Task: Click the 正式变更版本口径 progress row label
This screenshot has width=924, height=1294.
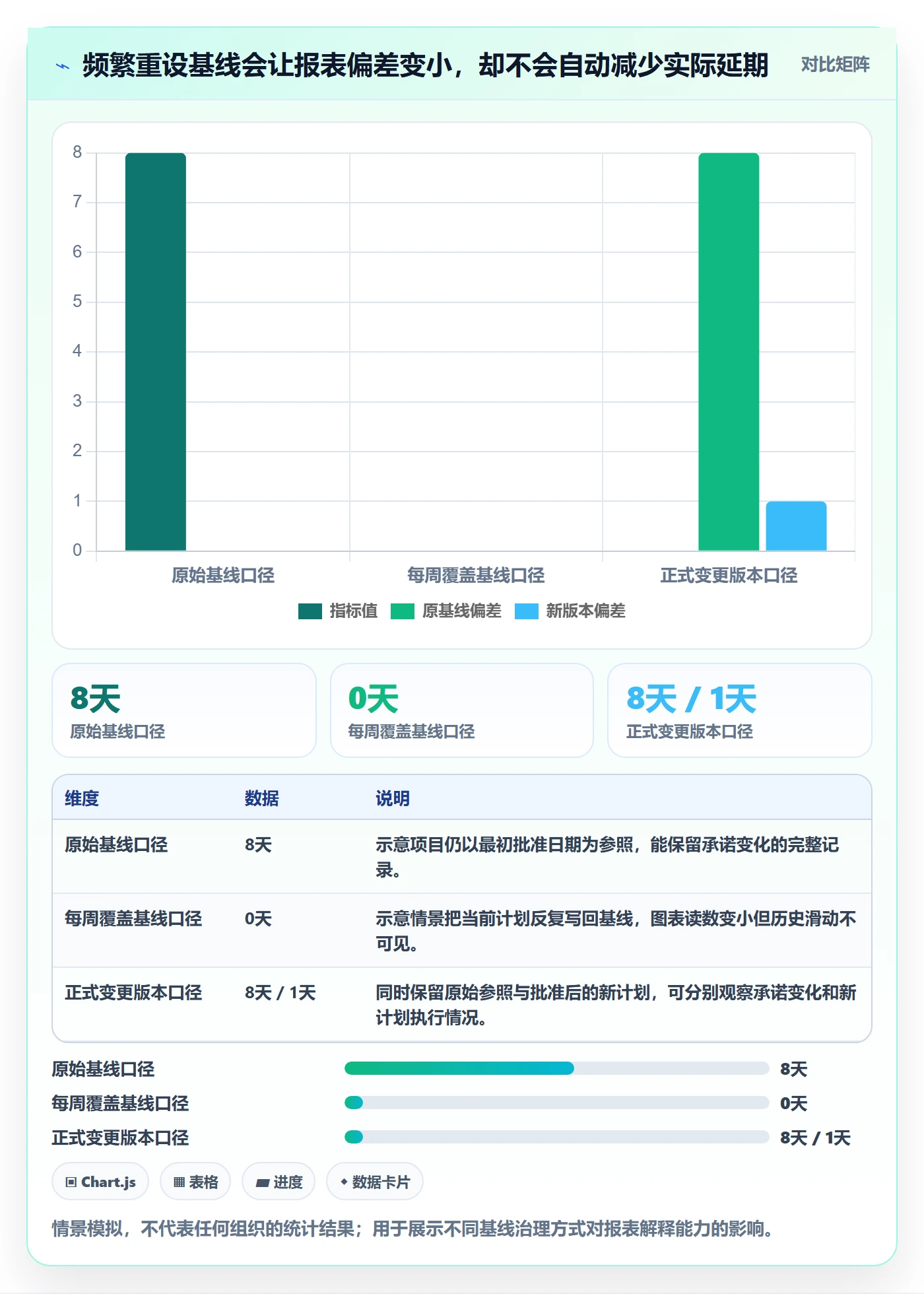Action: [120, 1138]
